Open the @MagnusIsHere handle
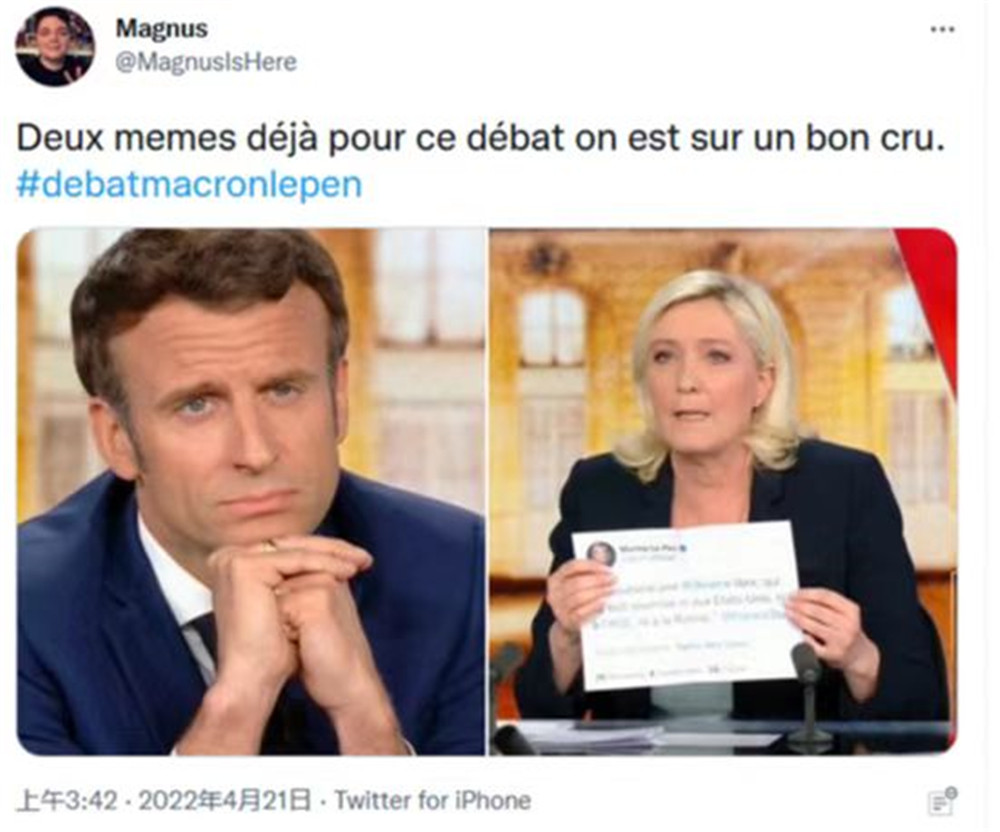Image resolution: width=1000 pixels, height=832 pixels. [206, 62]
